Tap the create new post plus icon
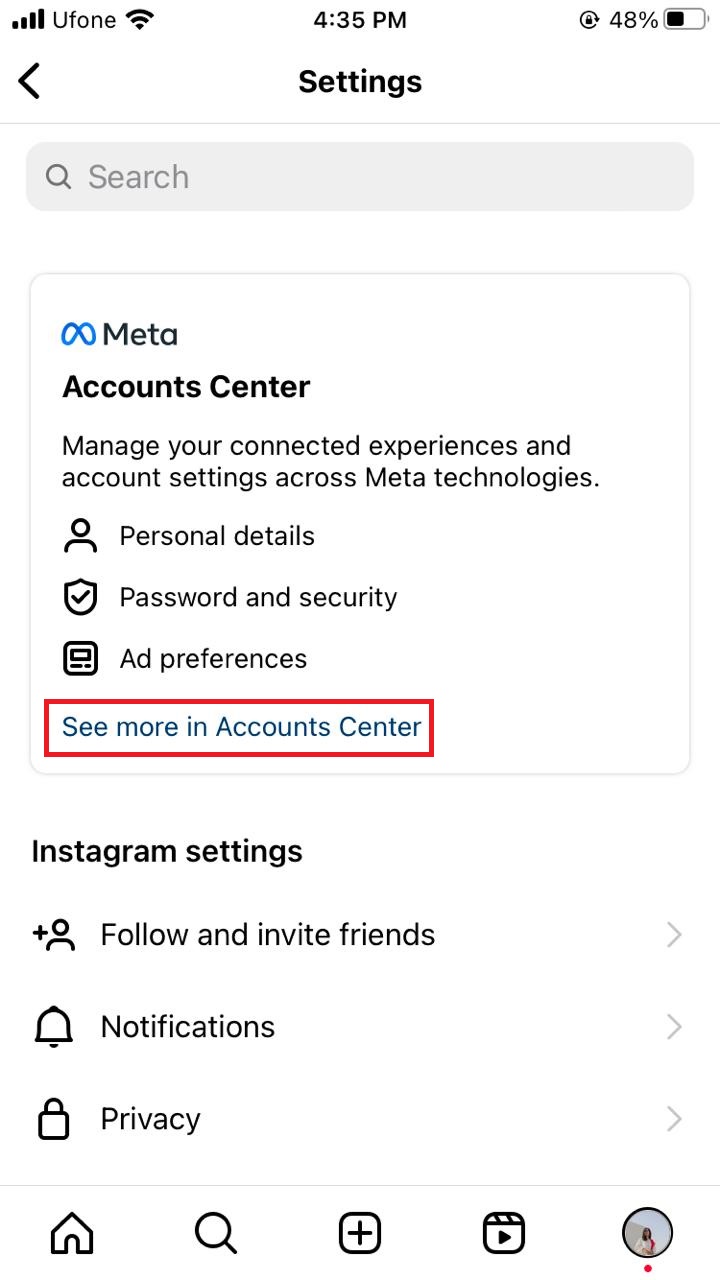The image size is (720, 1280). click(x=360, y=1233)
